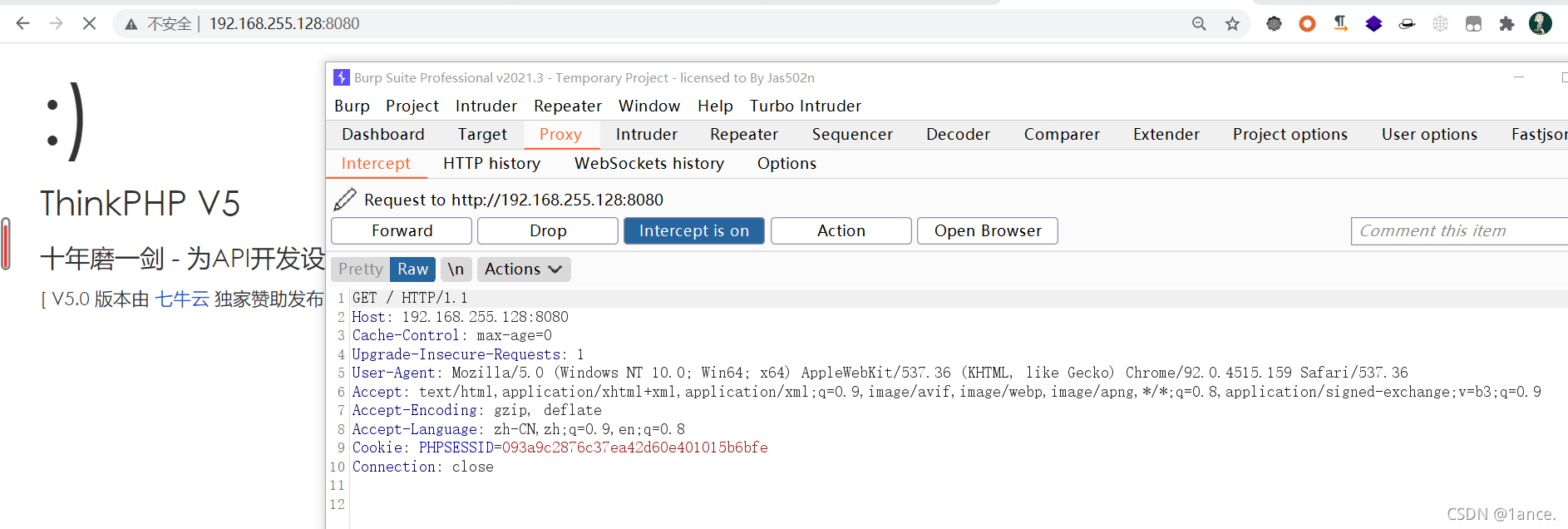
Task: Open the Window menu
Action: tap(649, 106)
